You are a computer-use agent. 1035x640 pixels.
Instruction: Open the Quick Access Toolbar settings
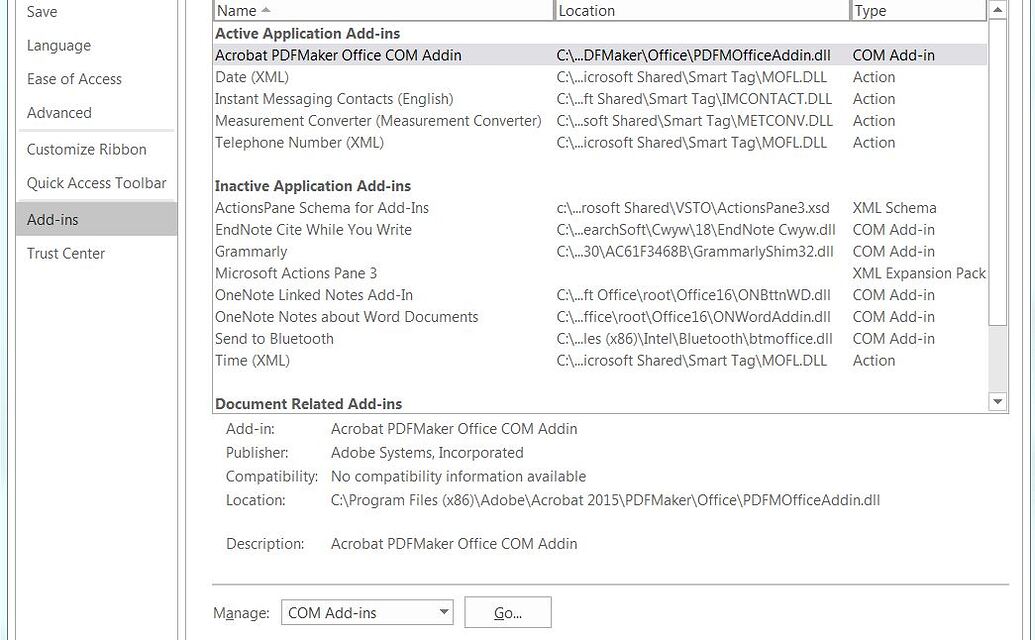point(96,183)
